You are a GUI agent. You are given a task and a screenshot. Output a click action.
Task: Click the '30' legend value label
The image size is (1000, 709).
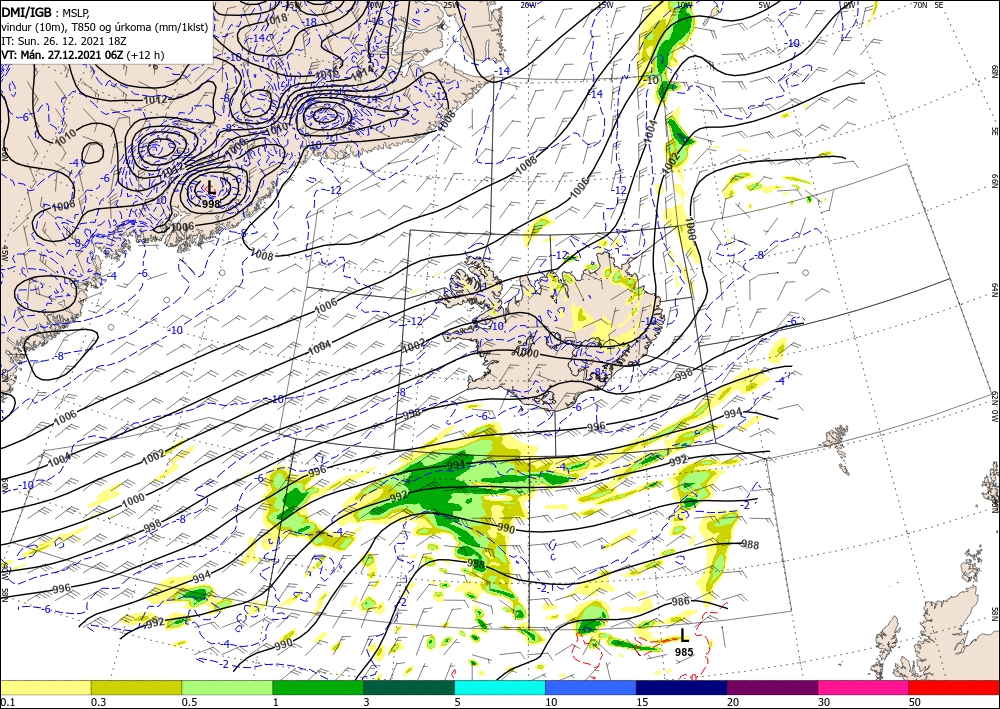pyautogui.click(x=824, y=702)
